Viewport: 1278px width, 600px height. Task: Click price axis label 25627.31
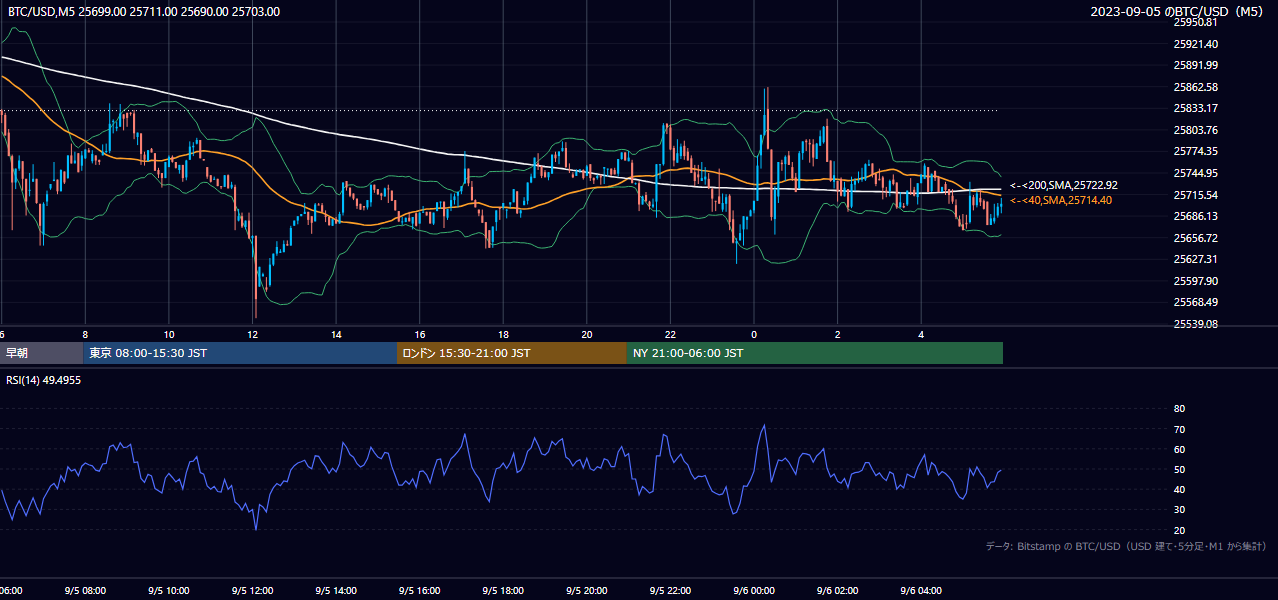(1196, 259)
